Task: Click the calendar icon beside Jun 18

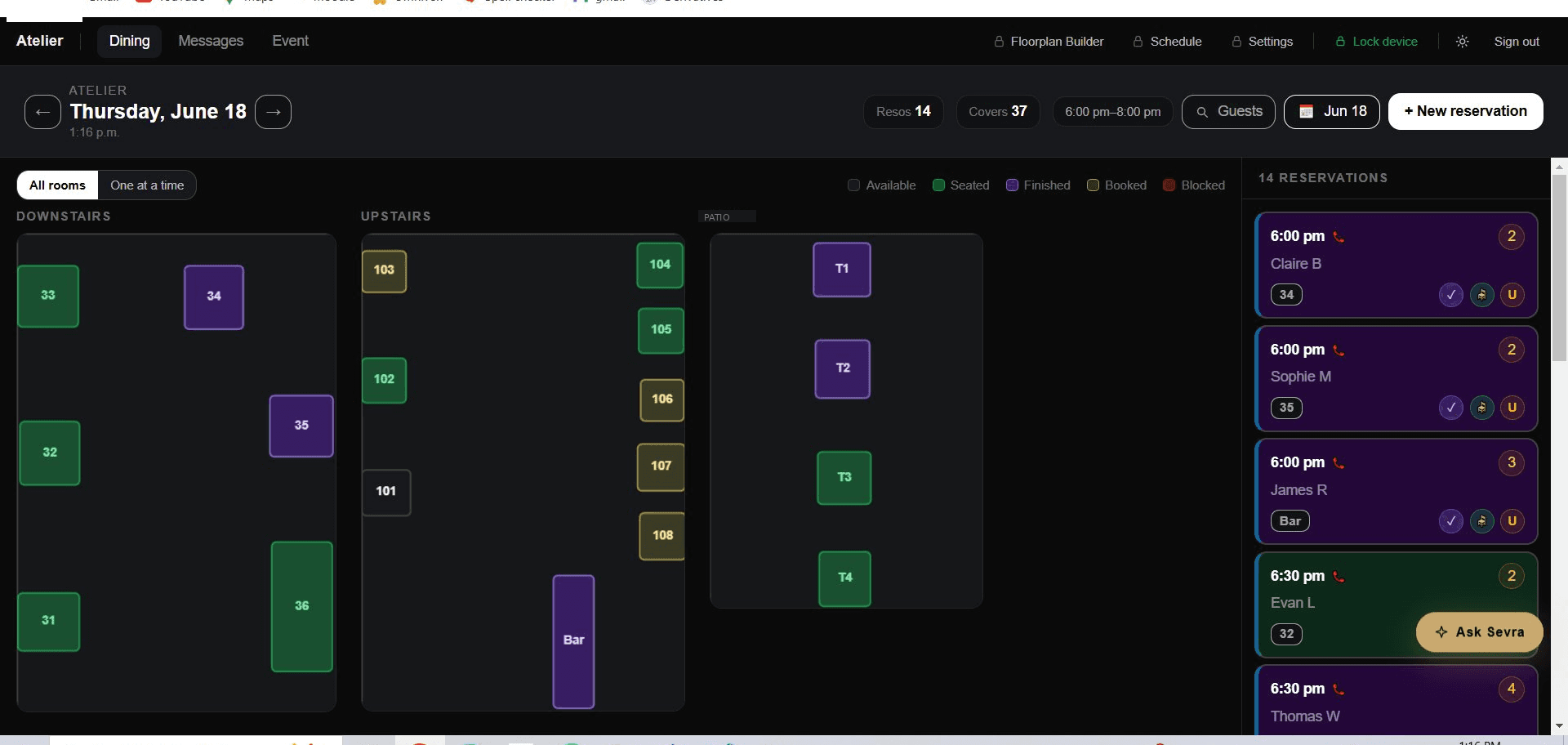Action: click(1306, 111)
